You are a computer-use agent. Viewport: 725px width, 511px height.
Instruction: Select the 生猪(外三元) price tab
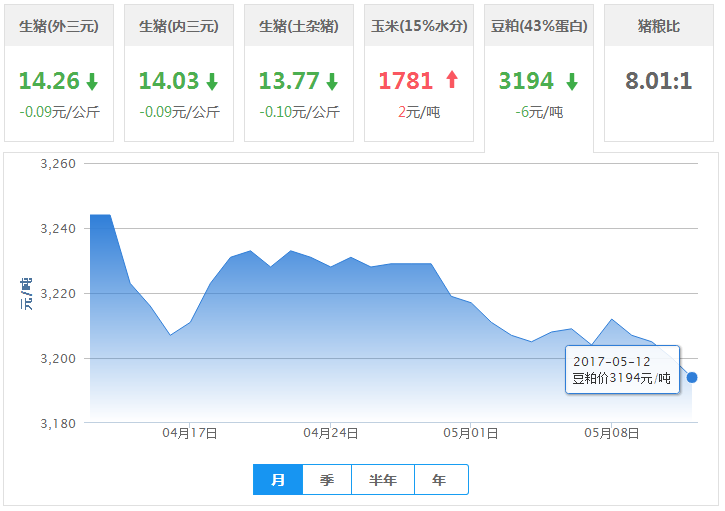tap(59, 73)
